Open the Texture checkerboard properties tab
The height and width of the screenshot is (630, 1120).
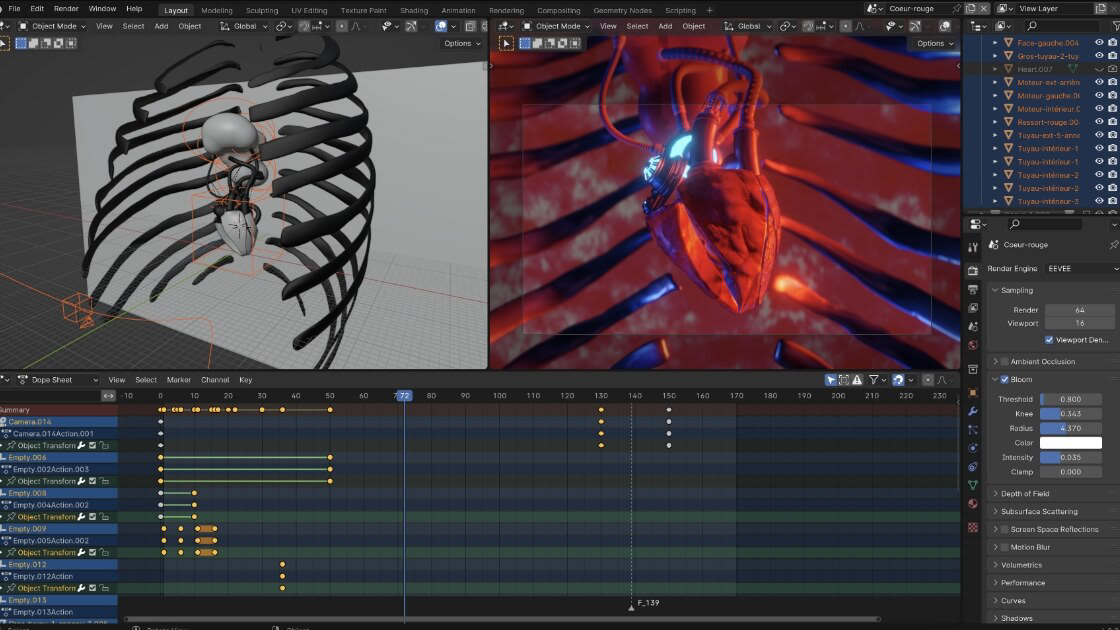973,527
